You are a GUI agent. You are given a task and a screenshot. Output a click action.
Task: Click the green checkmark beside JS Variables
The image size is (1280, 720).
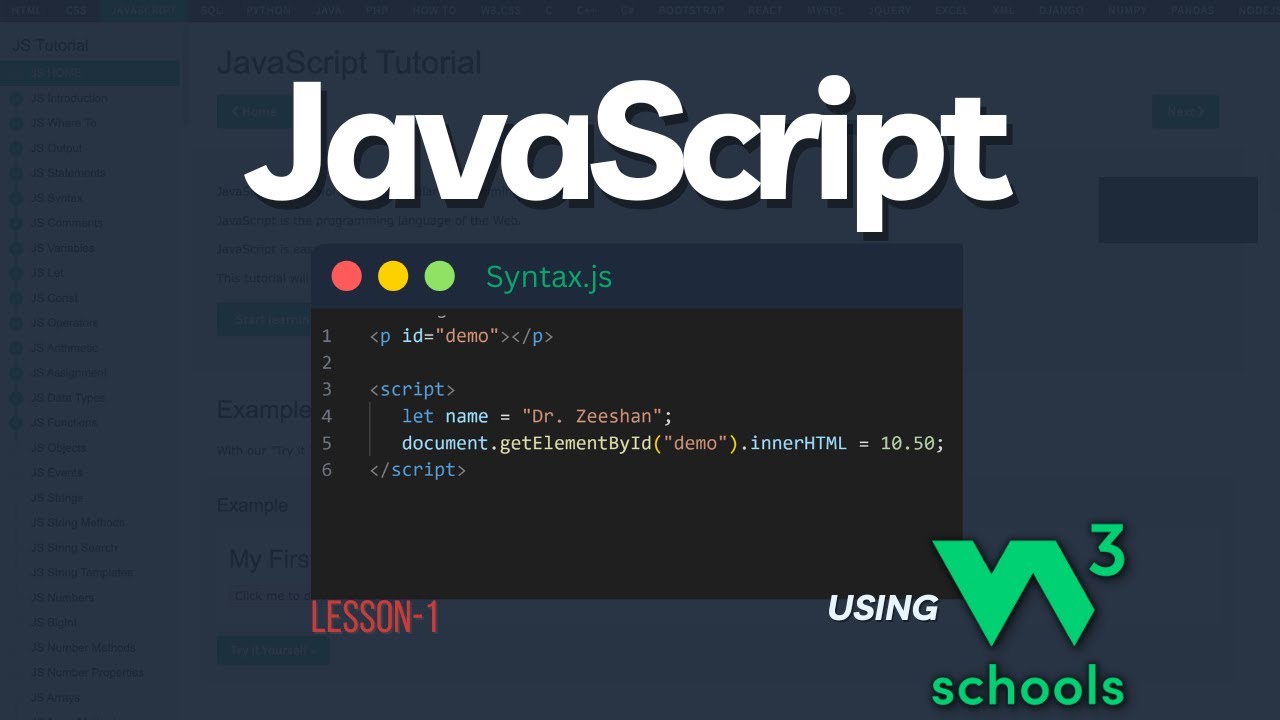pyautogui.click(x=16, y=249)
